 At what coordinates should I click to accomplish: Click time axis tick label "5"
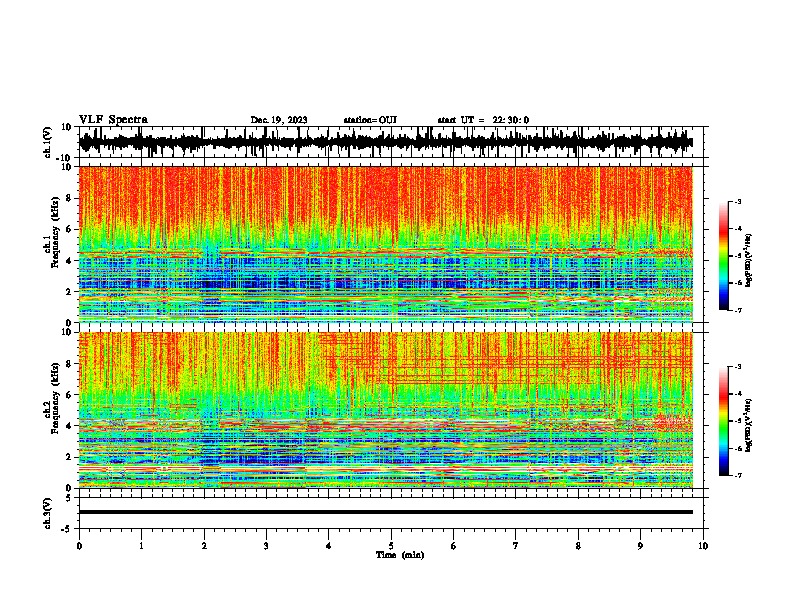(391, 546)
